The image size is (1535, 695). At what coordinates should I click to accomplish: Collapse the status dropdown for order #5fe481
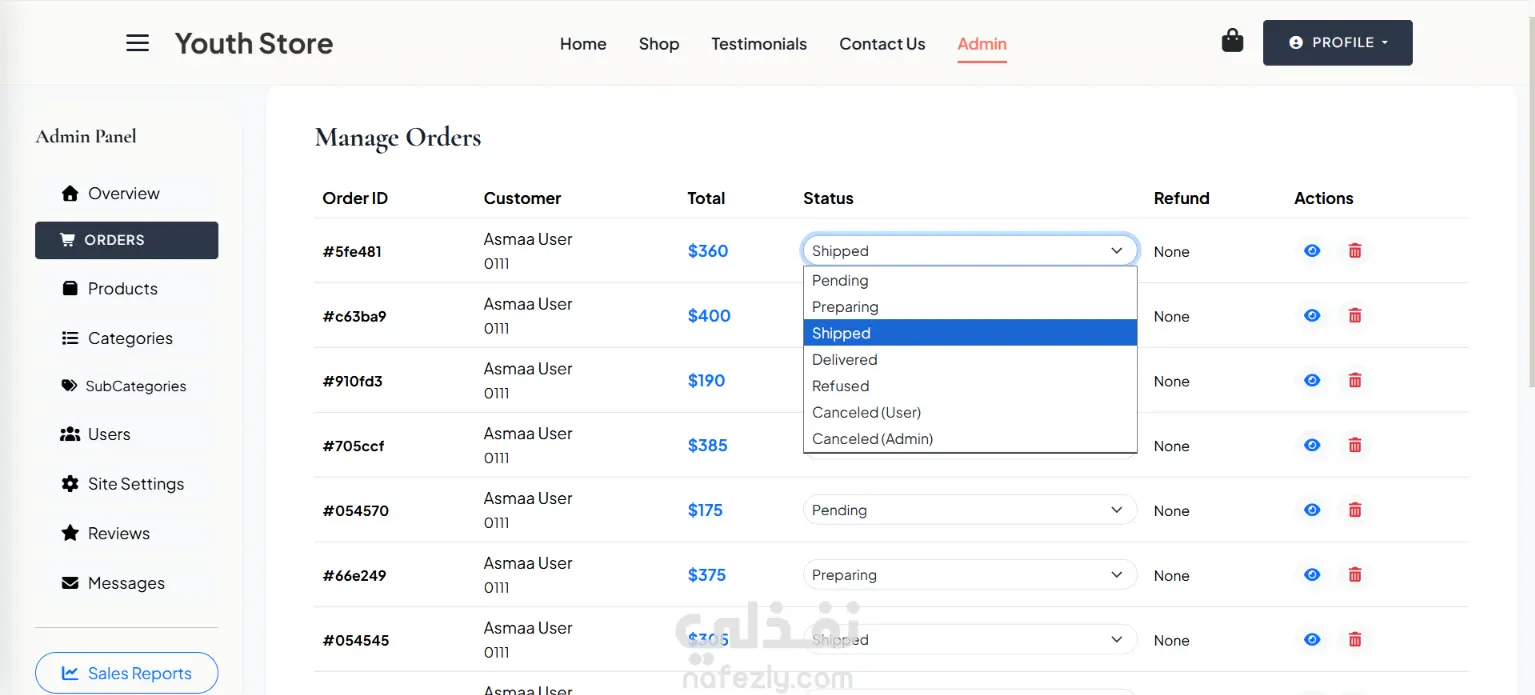pos(970,251)
